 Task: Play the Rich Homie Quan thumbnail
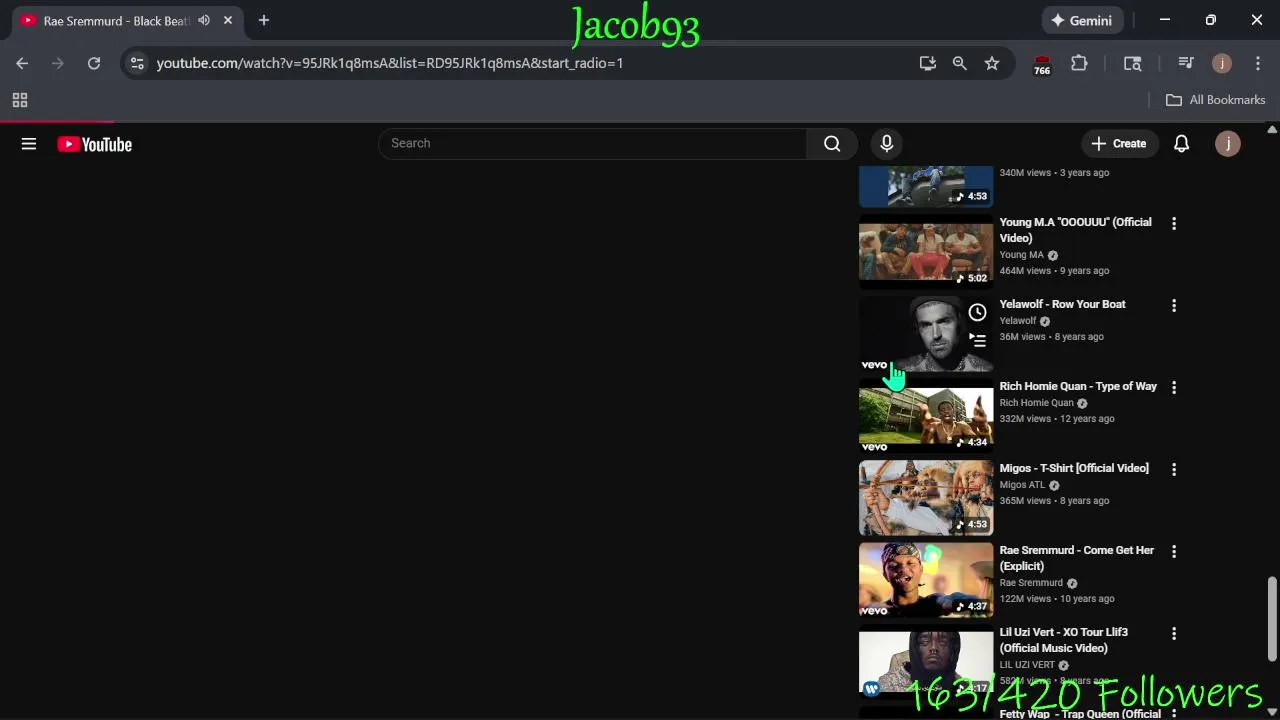click(x=926, y=415)
